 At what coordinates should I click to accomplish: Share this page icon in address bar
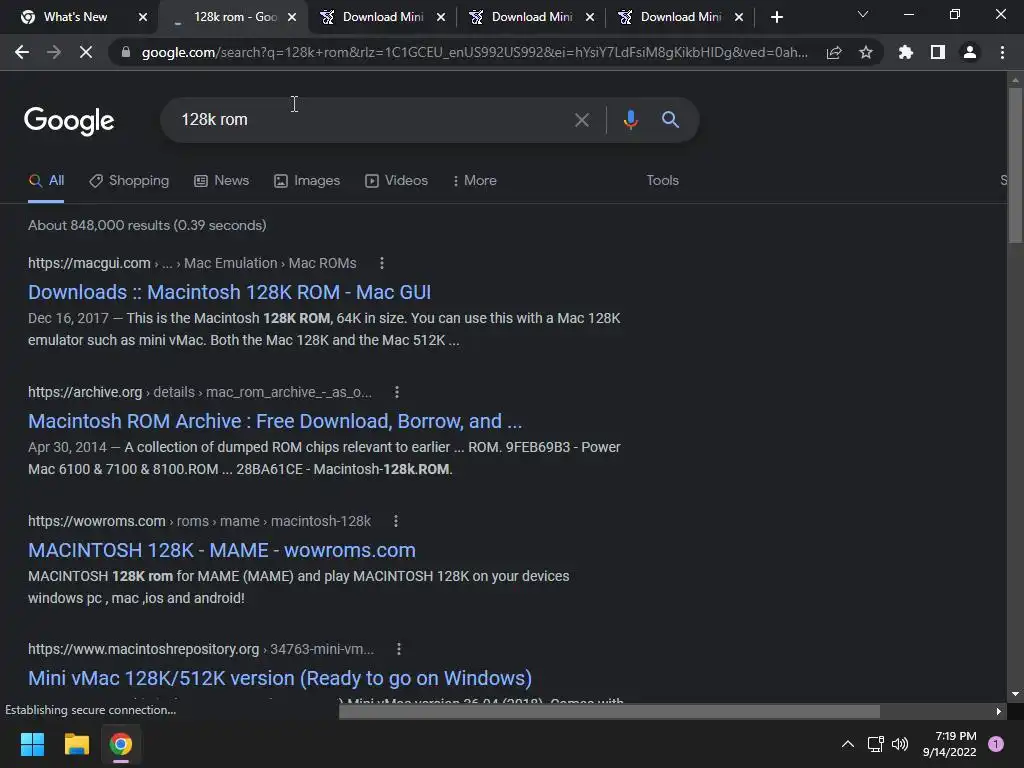[x=834, y=52]
